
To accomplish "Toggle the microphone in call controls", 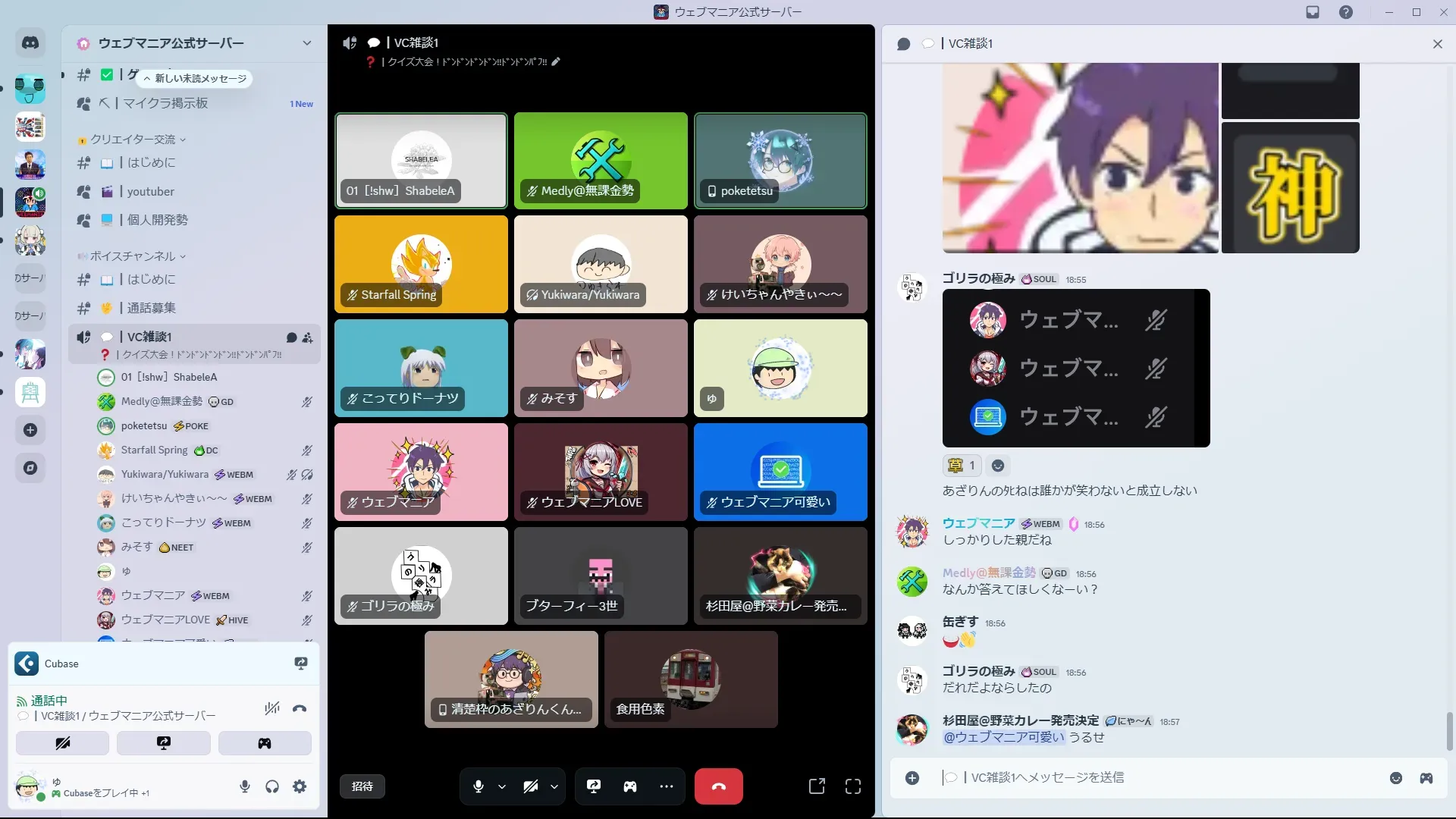I will coord(479,786).
